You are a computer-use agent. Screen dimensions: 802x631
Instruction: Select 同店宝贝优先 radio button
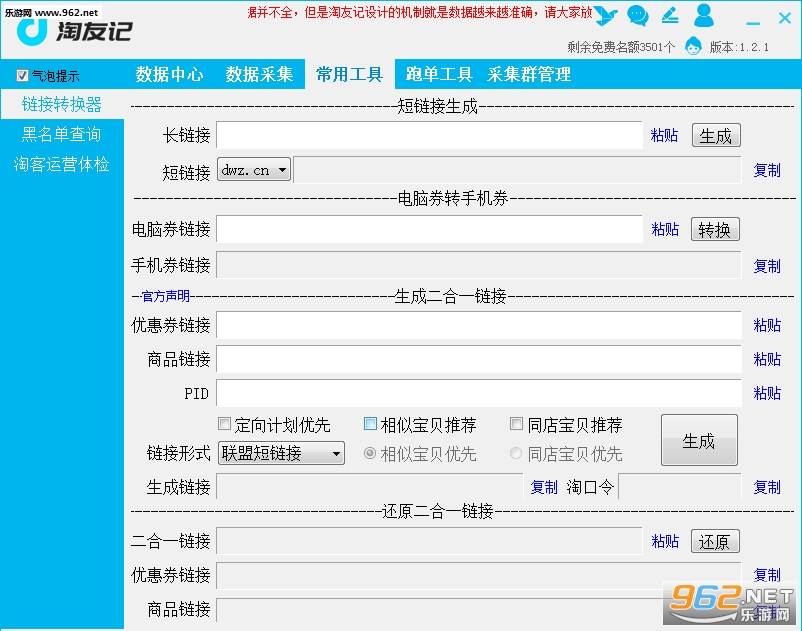pyautogui.click(x=516, y=453)
